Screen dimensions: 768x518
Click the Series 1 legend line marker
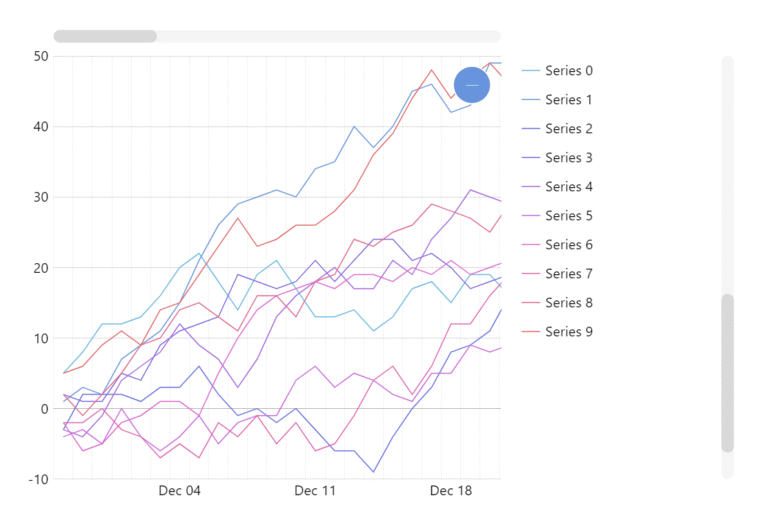click(530, 100)
